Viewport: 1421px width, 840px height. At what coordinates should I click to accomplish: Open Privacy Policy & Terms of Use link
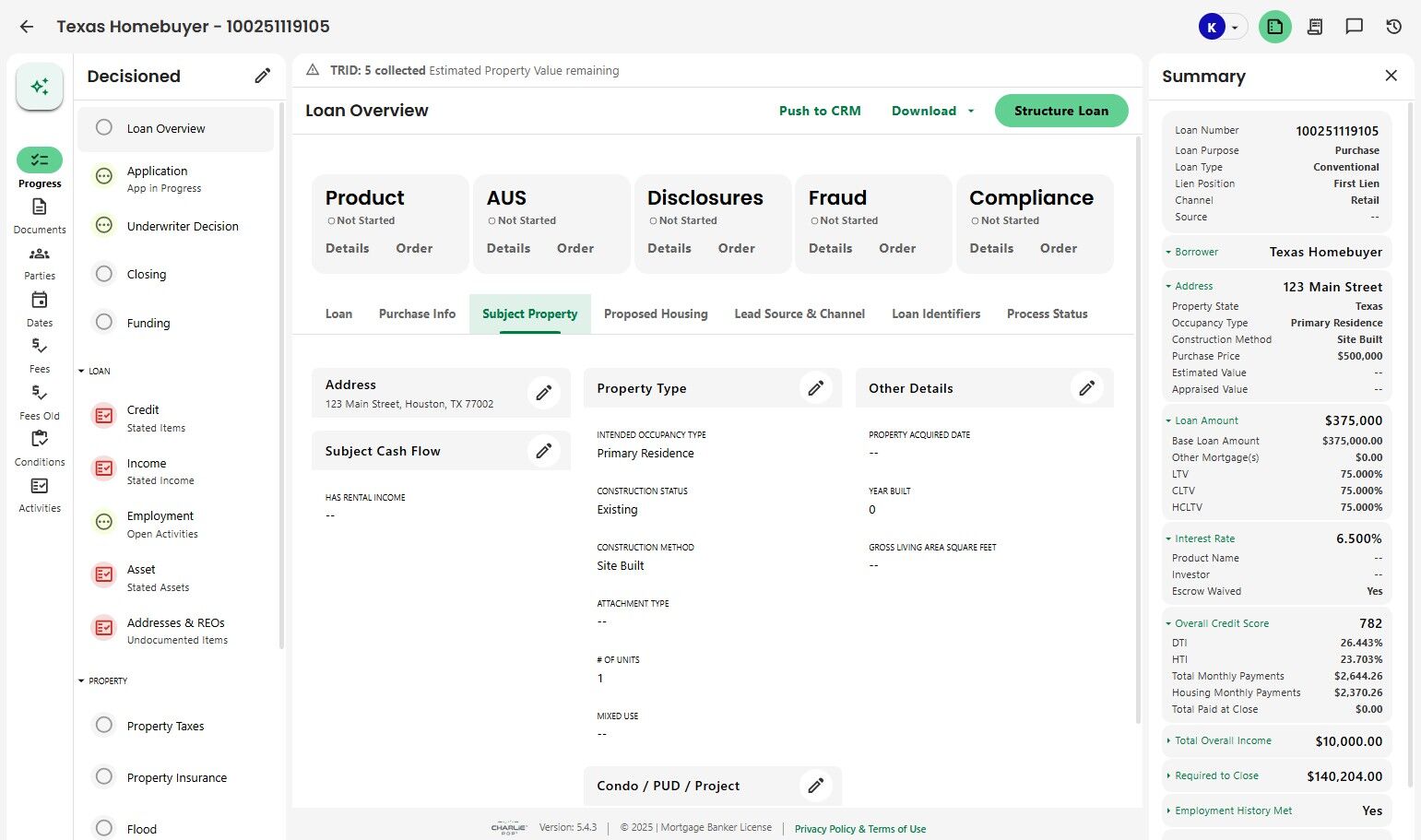pos(859,829)
